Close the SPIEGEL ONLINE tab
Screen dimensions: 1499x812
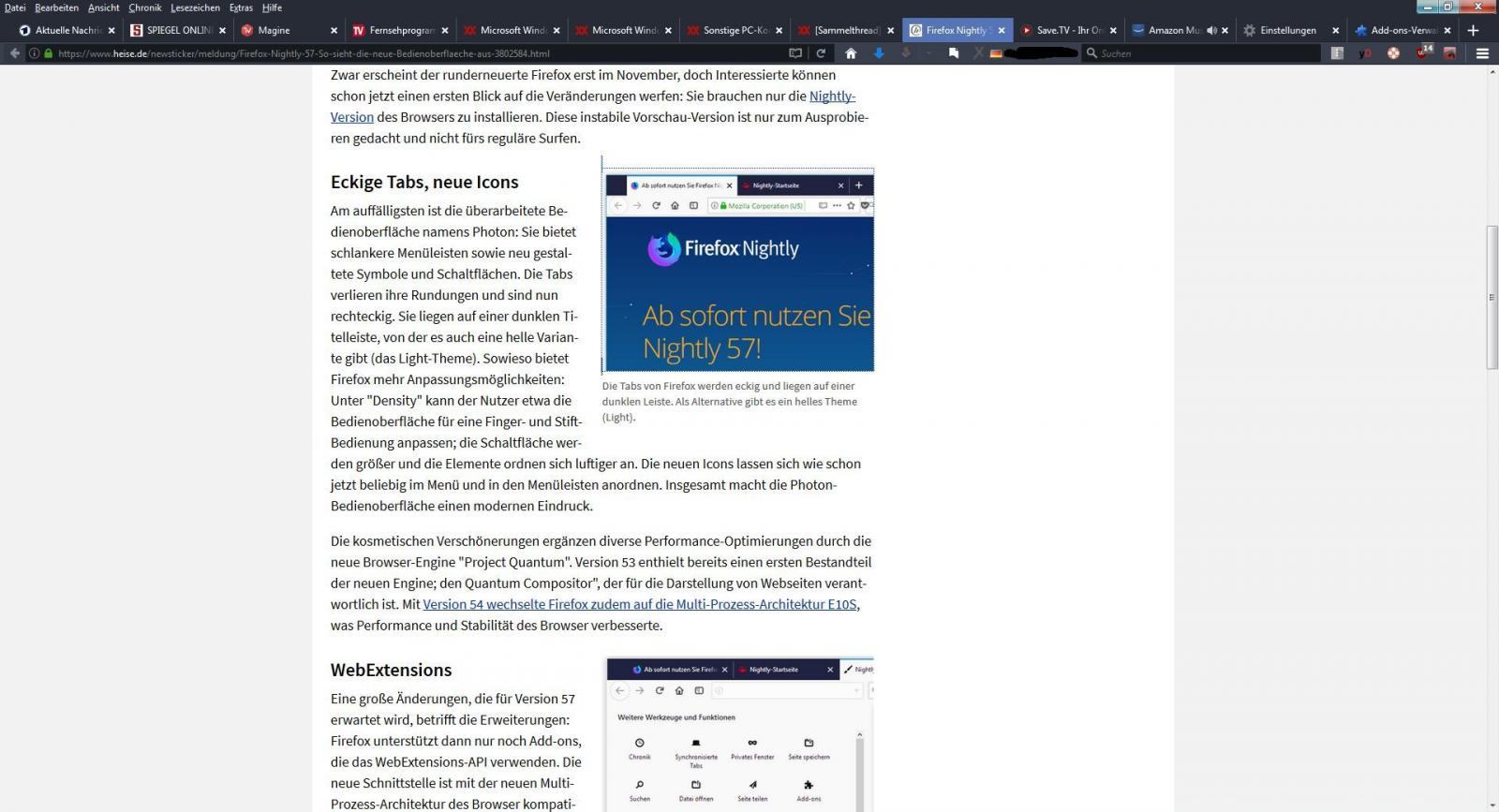[x=223, y=30]
